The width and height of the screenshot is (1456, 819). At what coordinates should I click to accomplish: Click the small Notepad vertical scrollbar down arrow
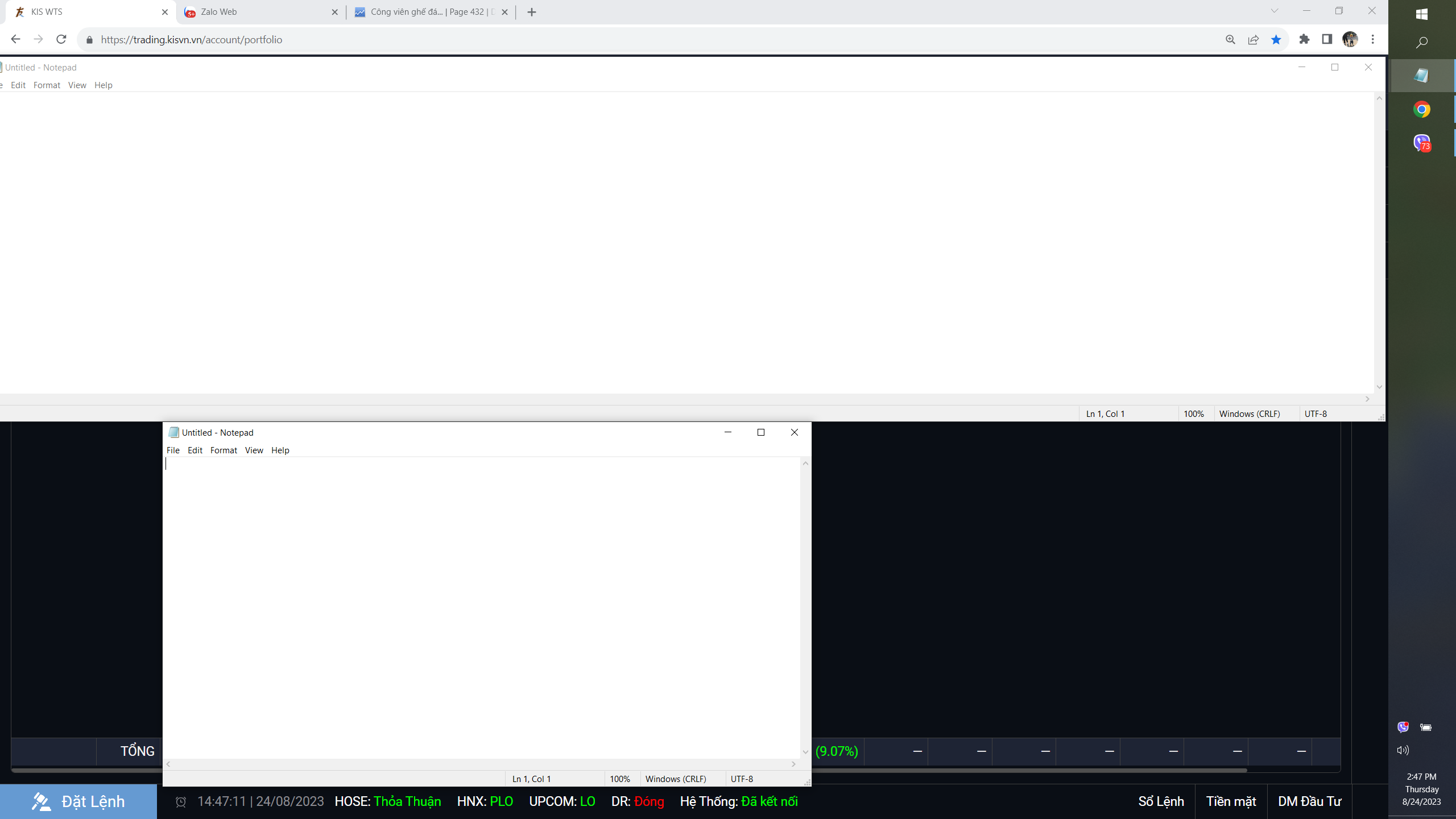click(805, 752)
